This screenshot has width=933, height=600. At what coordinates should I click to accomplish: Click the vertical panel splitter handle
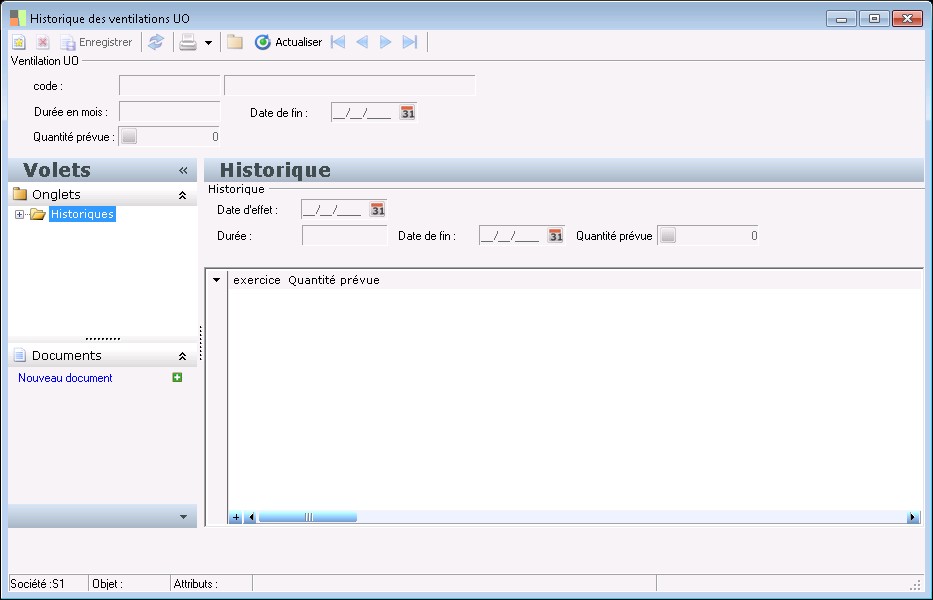(x=201, y=343)
